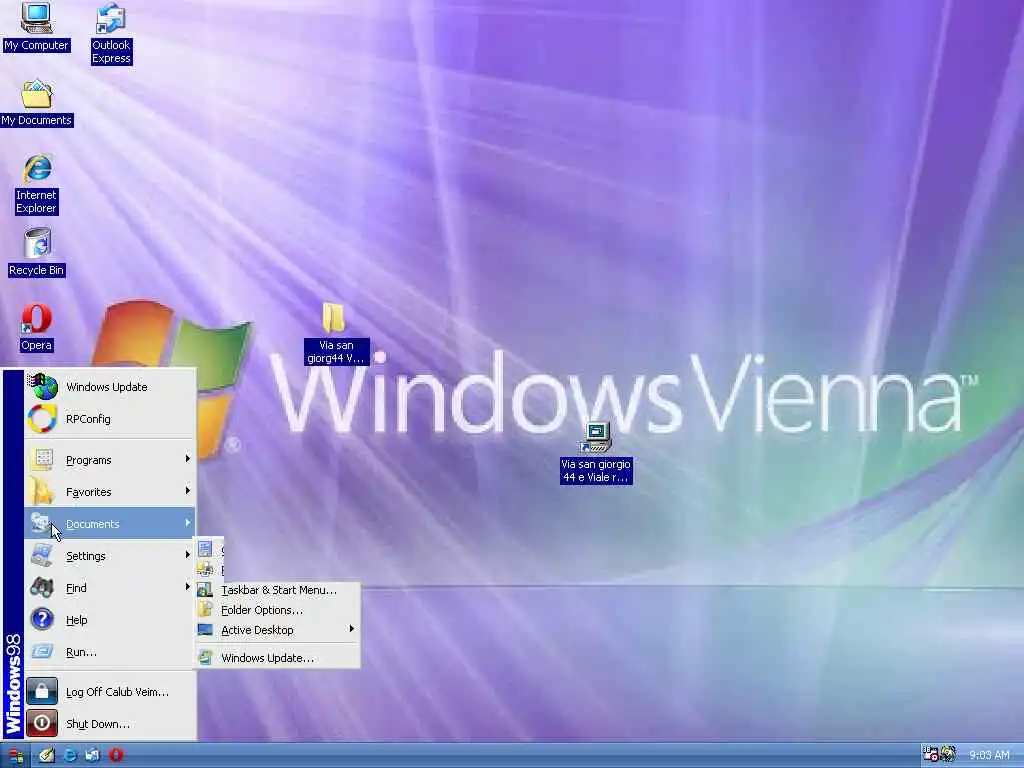Open Help from the Start menu
The image size is (1024, 768).
pyautogui.click(x=110, y=620)
